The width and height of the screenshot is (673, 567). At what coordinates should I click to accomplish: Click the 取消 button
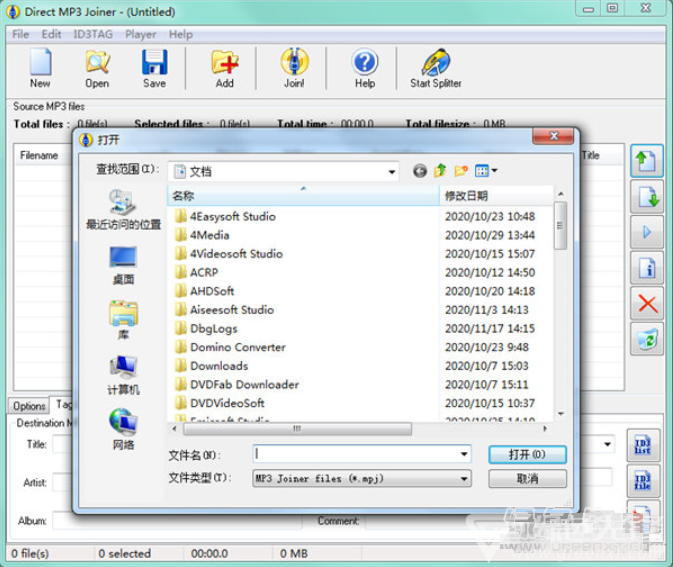(x=527, y=479)
